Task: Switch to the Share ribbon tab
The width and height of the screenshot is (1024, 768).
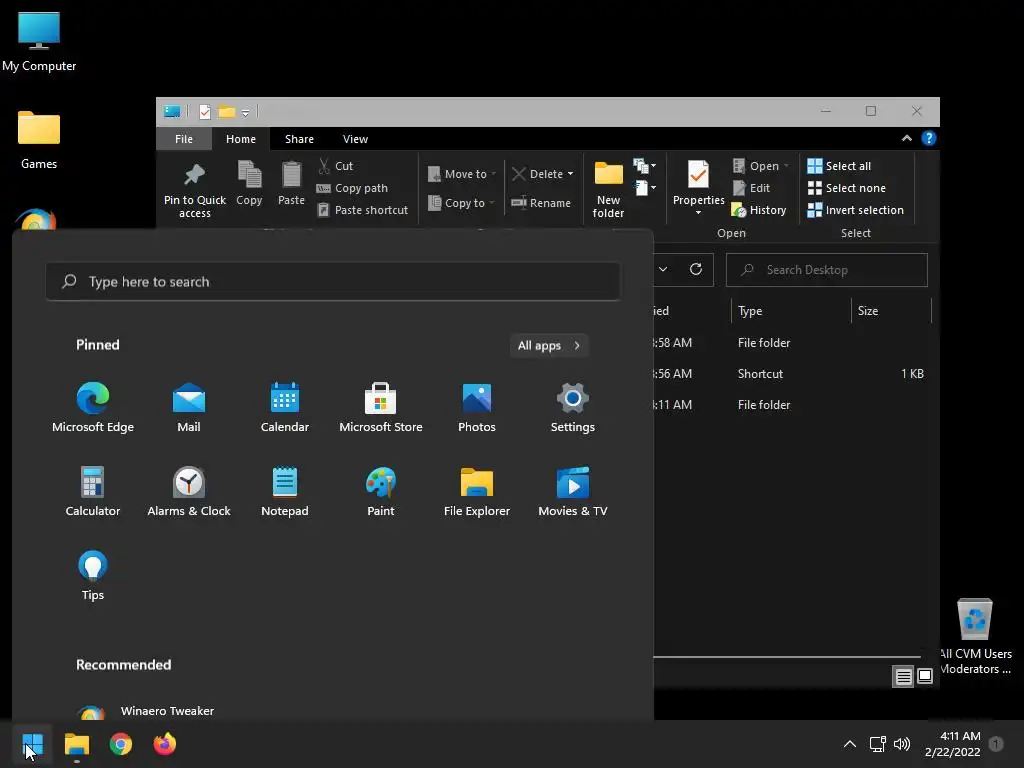Action: click(x=299, y=139)
